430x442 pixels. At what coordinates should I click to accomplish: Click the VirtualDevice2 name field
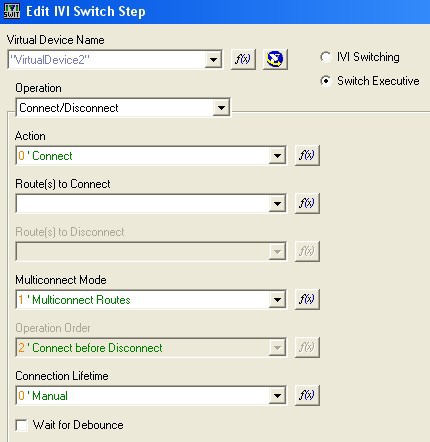107,60
